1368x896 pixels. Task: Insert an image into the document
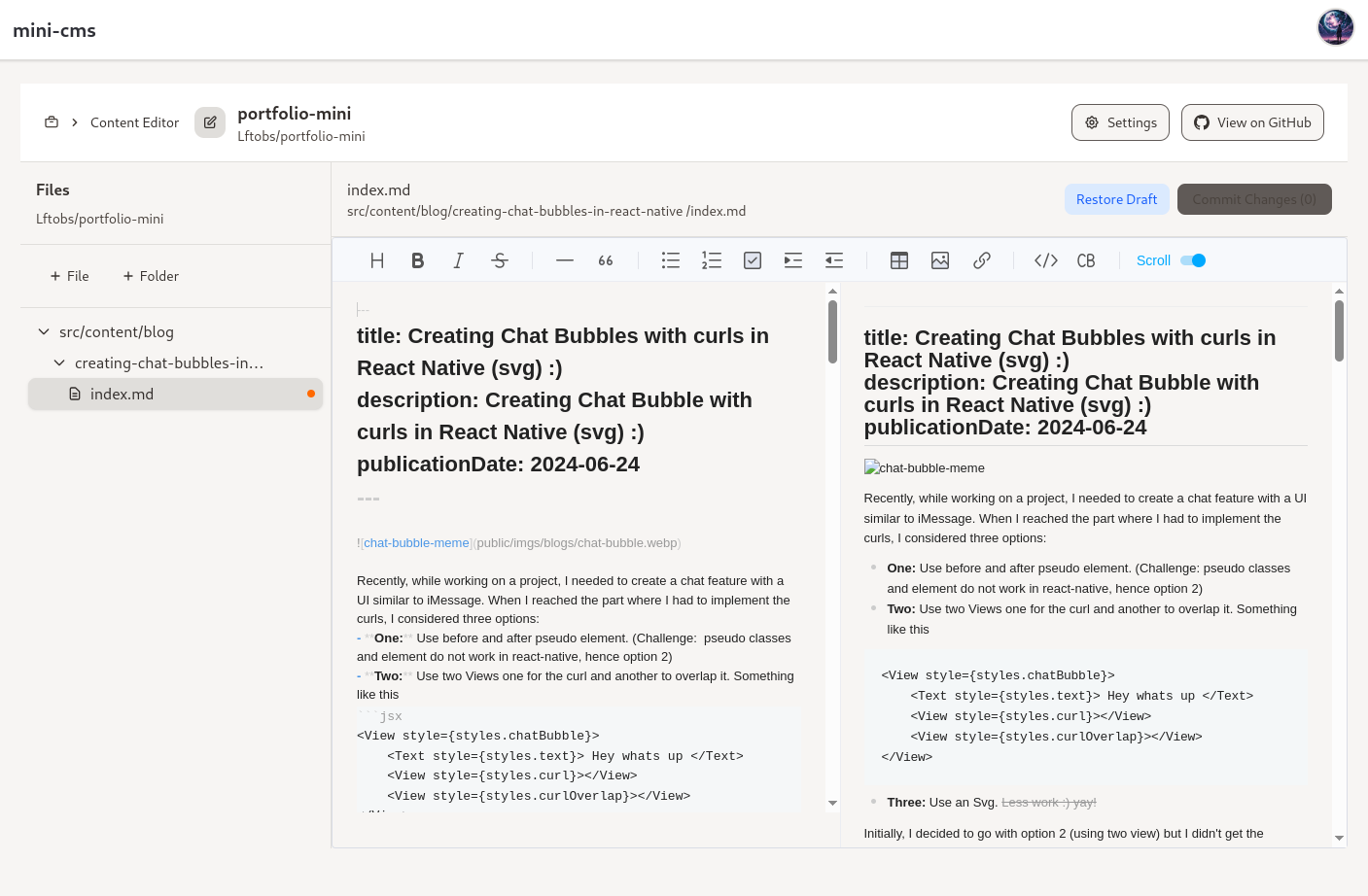click(939, 259)
